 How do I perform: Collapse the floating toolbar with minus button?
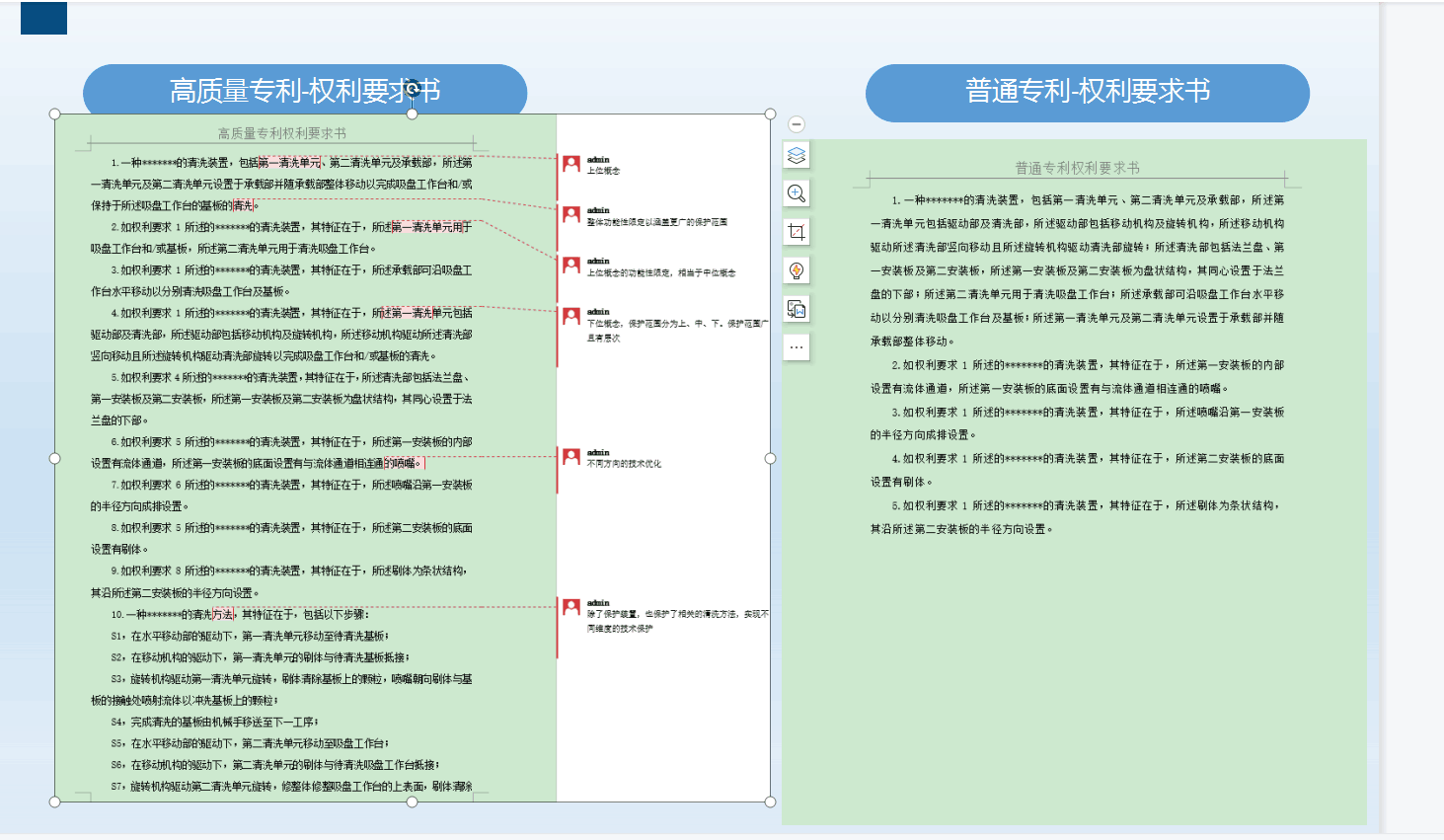[797, 124]
